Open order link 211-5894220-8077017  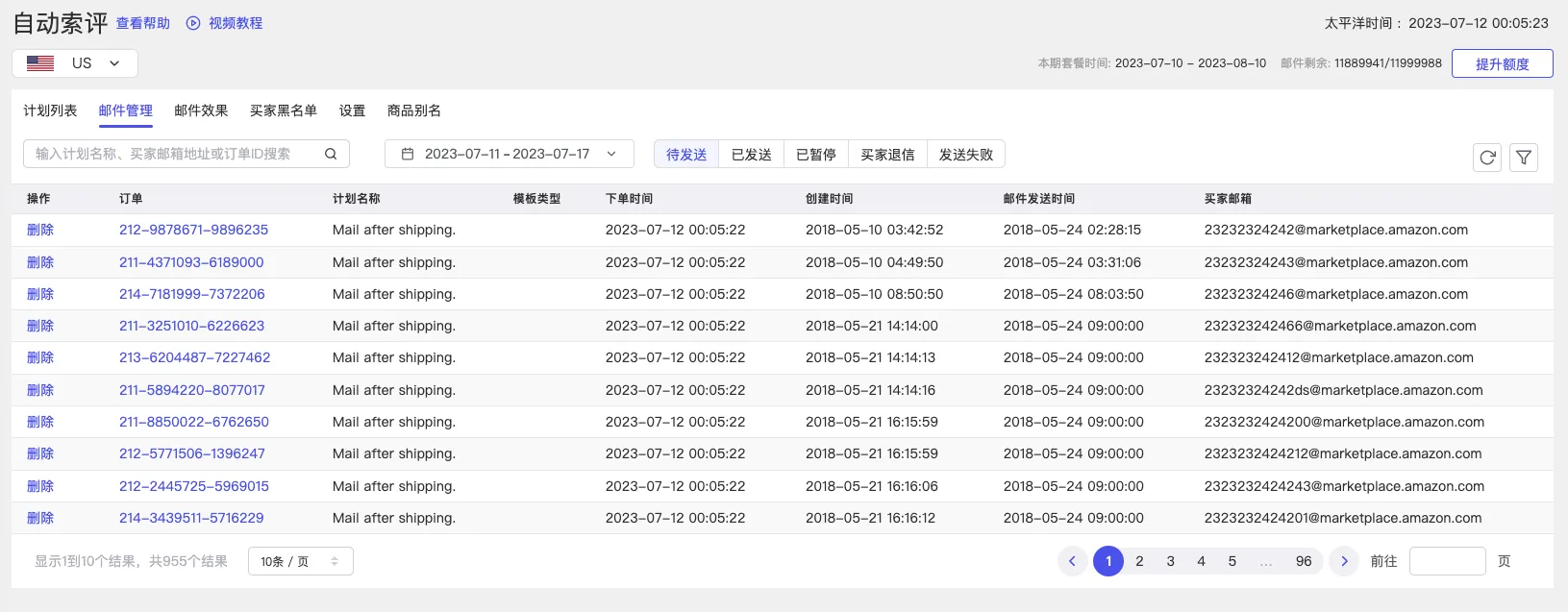click(191, 390)
